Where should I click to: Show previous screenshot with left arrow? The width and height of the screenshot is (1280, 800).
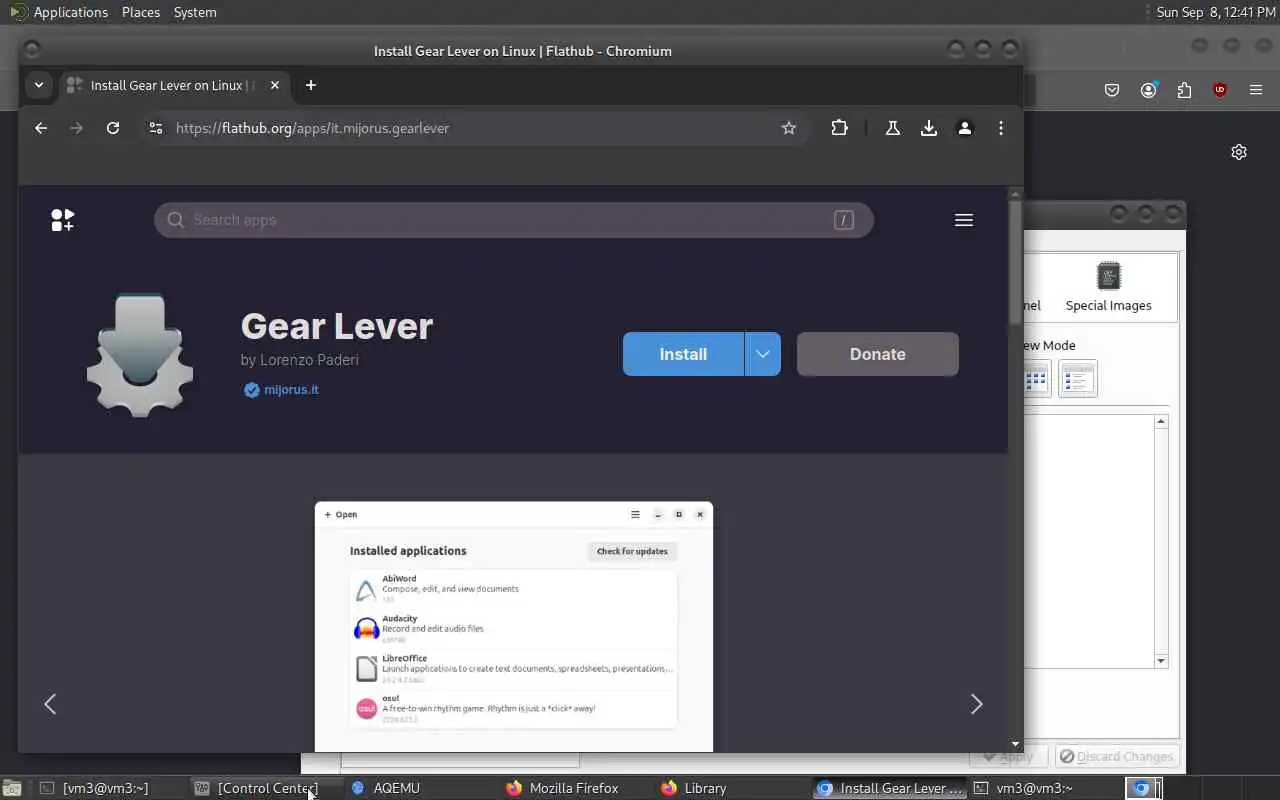point(50,704)
